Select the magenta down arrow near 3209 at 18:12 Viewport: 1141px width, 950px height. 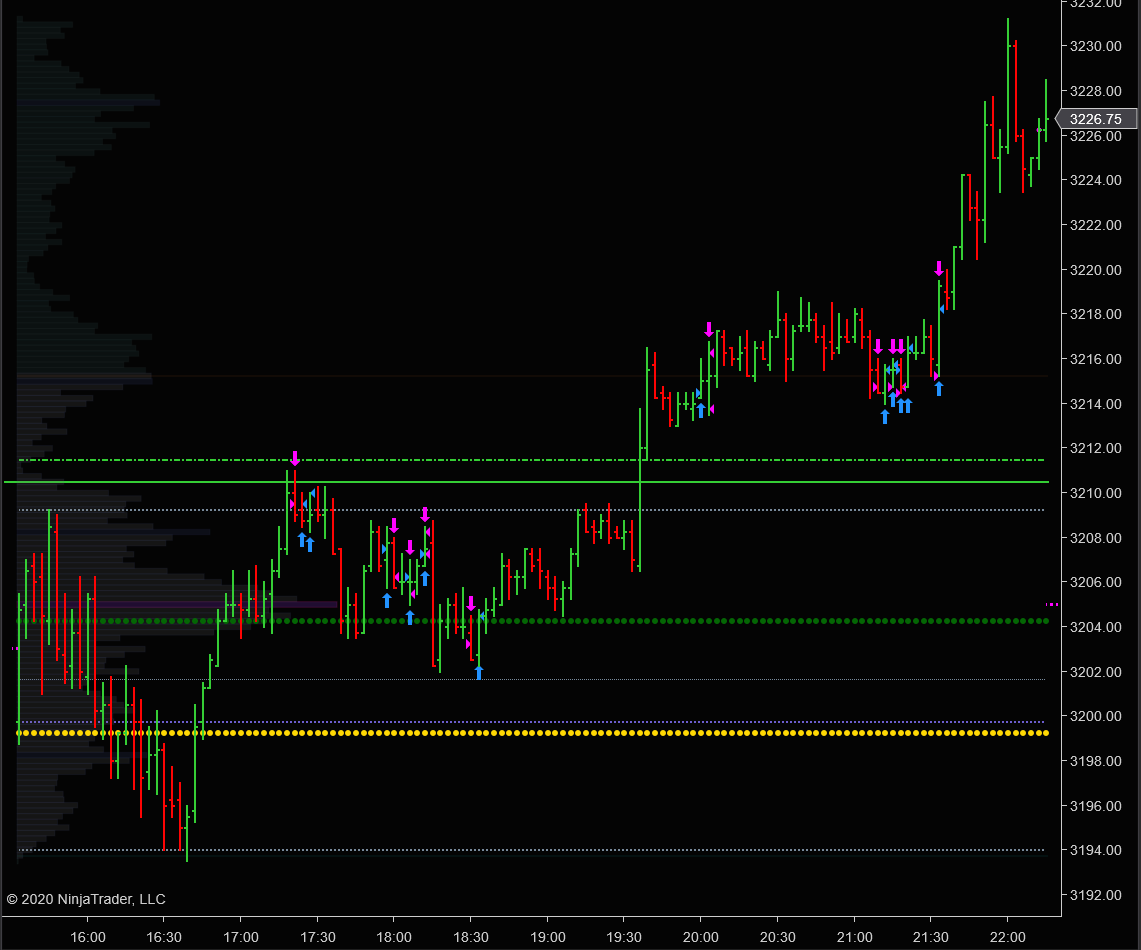[425, 514]
